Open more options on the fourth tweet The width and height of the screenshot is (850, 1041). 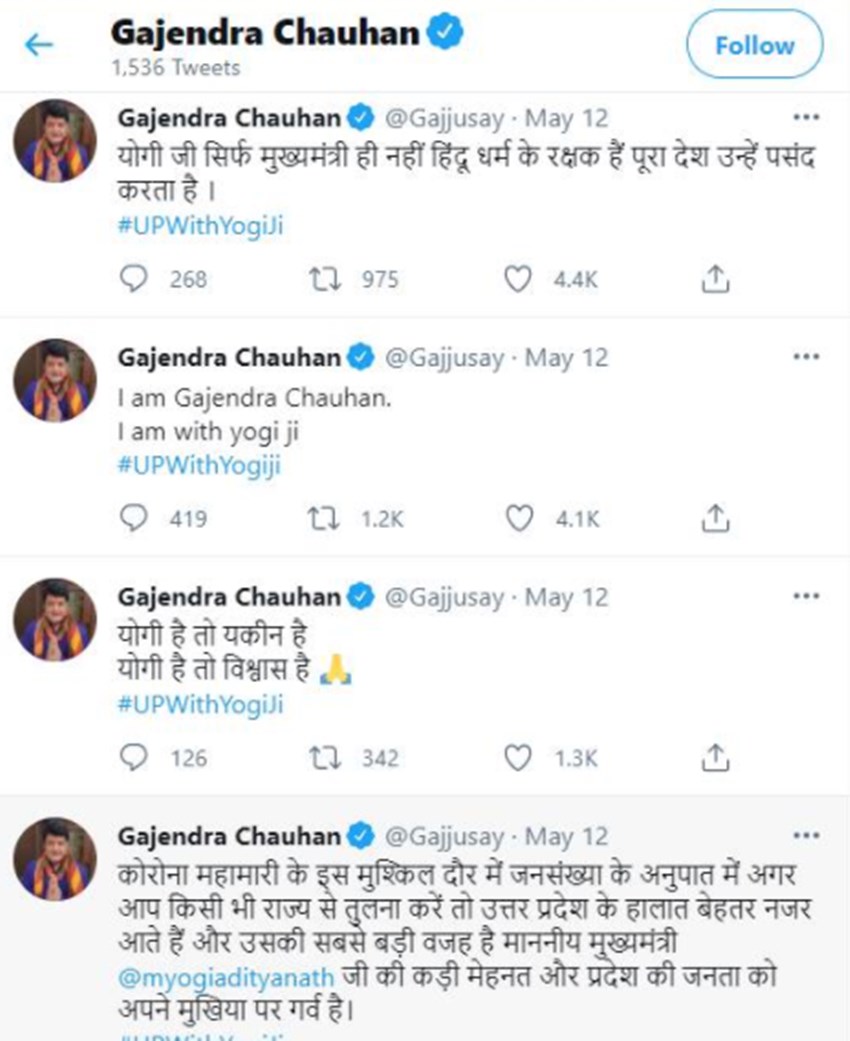tap(805, 834)
